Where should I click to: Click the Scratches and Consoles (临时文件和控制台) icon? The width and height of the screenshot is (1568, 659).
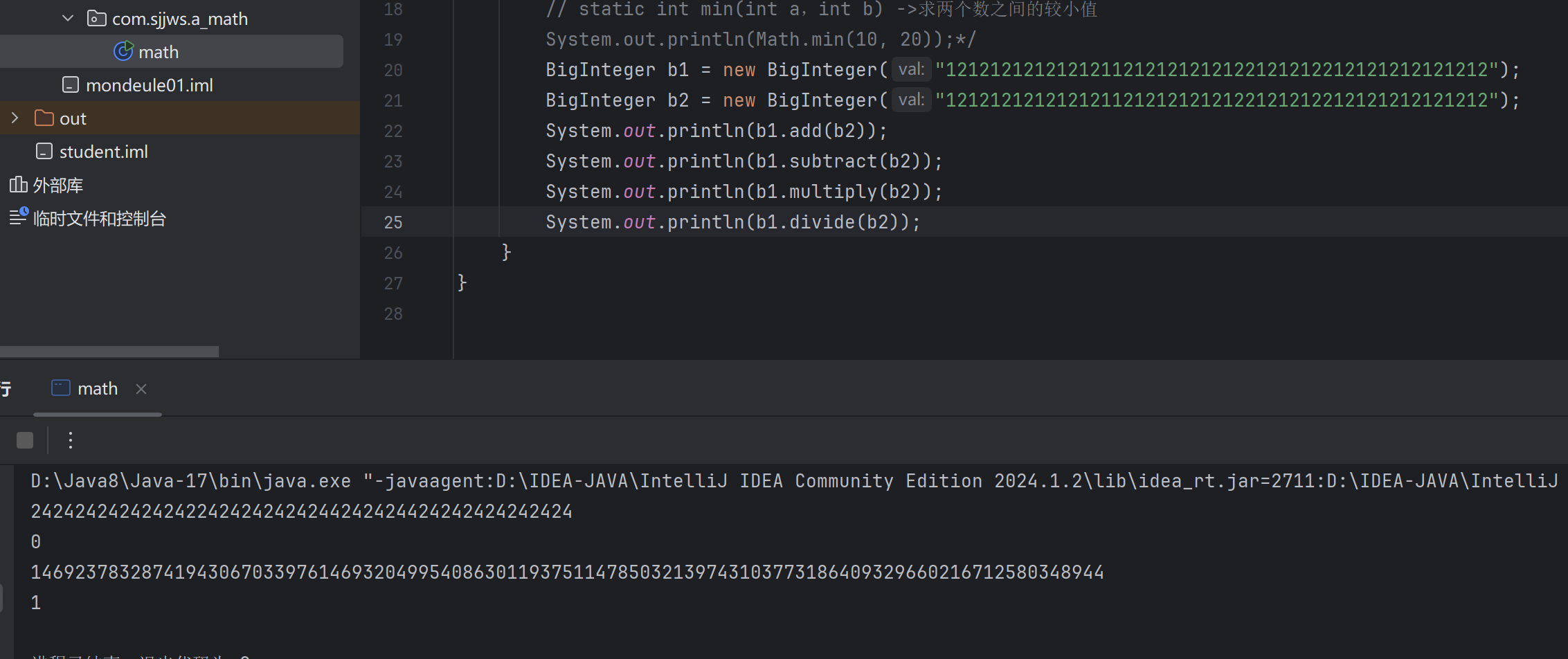[18, 217]
